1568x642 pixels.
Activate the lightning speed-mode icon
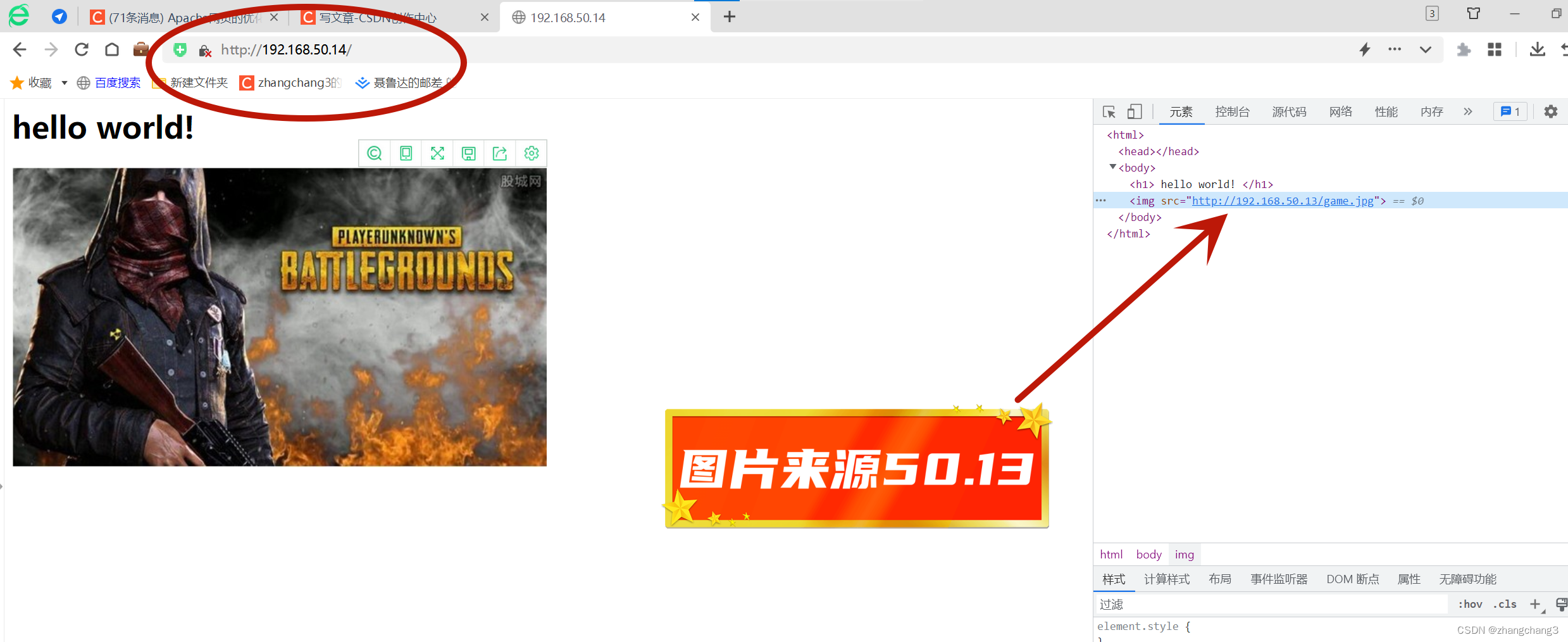(x=1365, y=49)
